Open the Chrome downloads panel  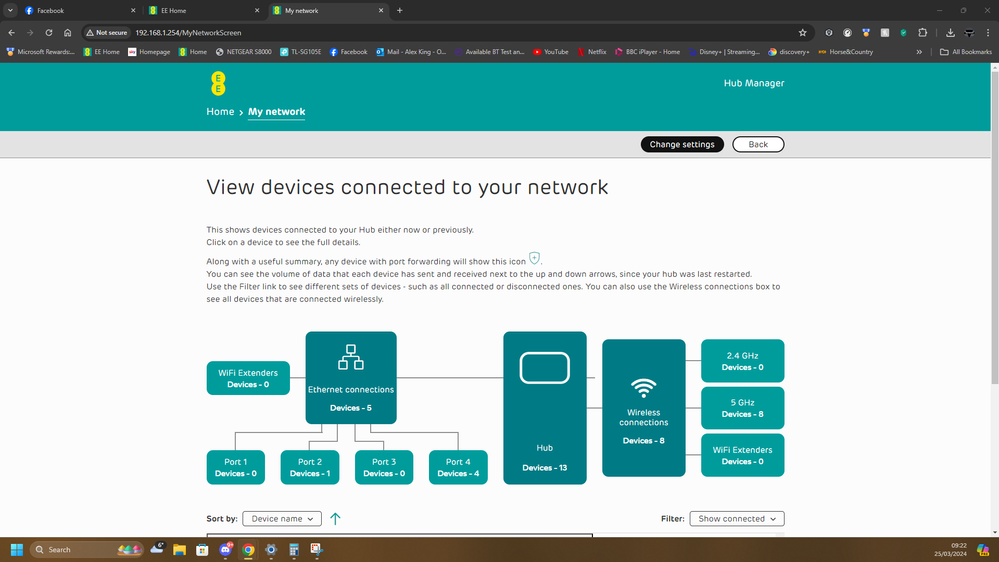pyautogui.click(x=950, y=32)
